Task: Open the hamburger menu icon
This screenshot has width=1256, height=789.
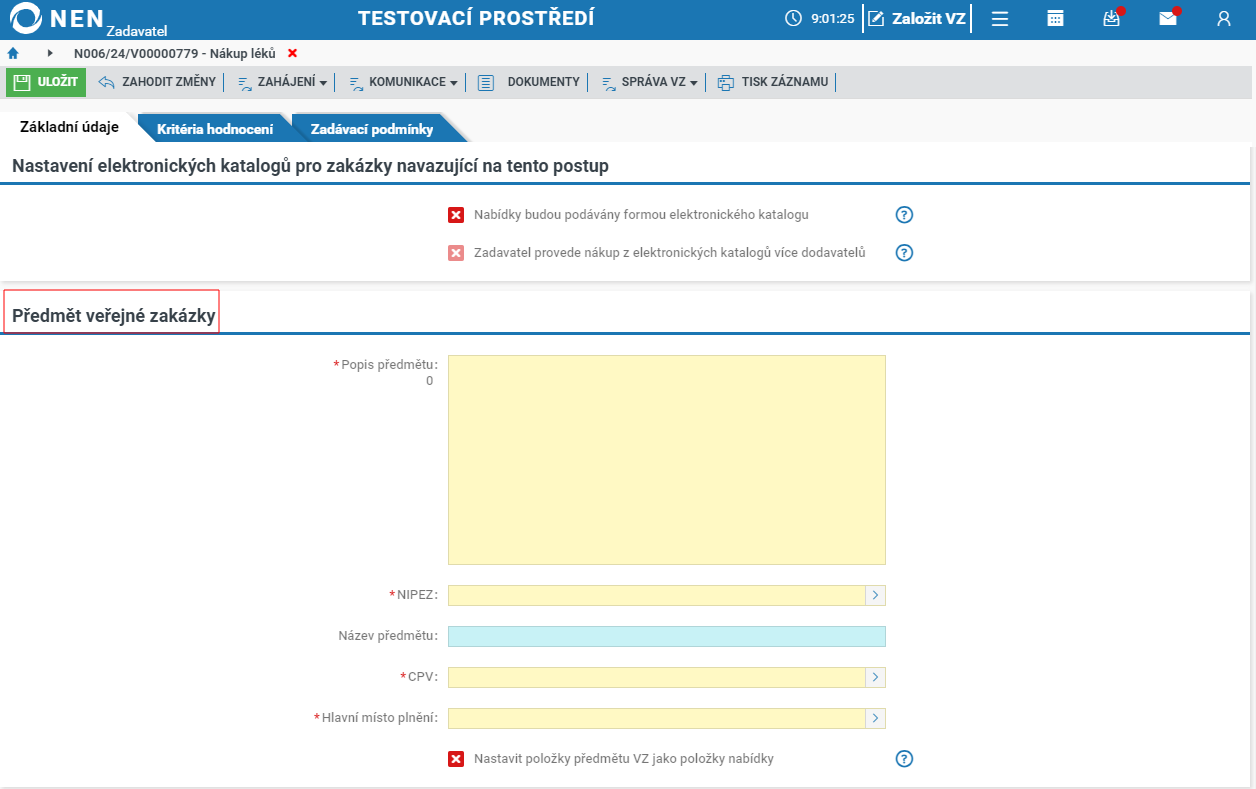Action: point(999,18)
